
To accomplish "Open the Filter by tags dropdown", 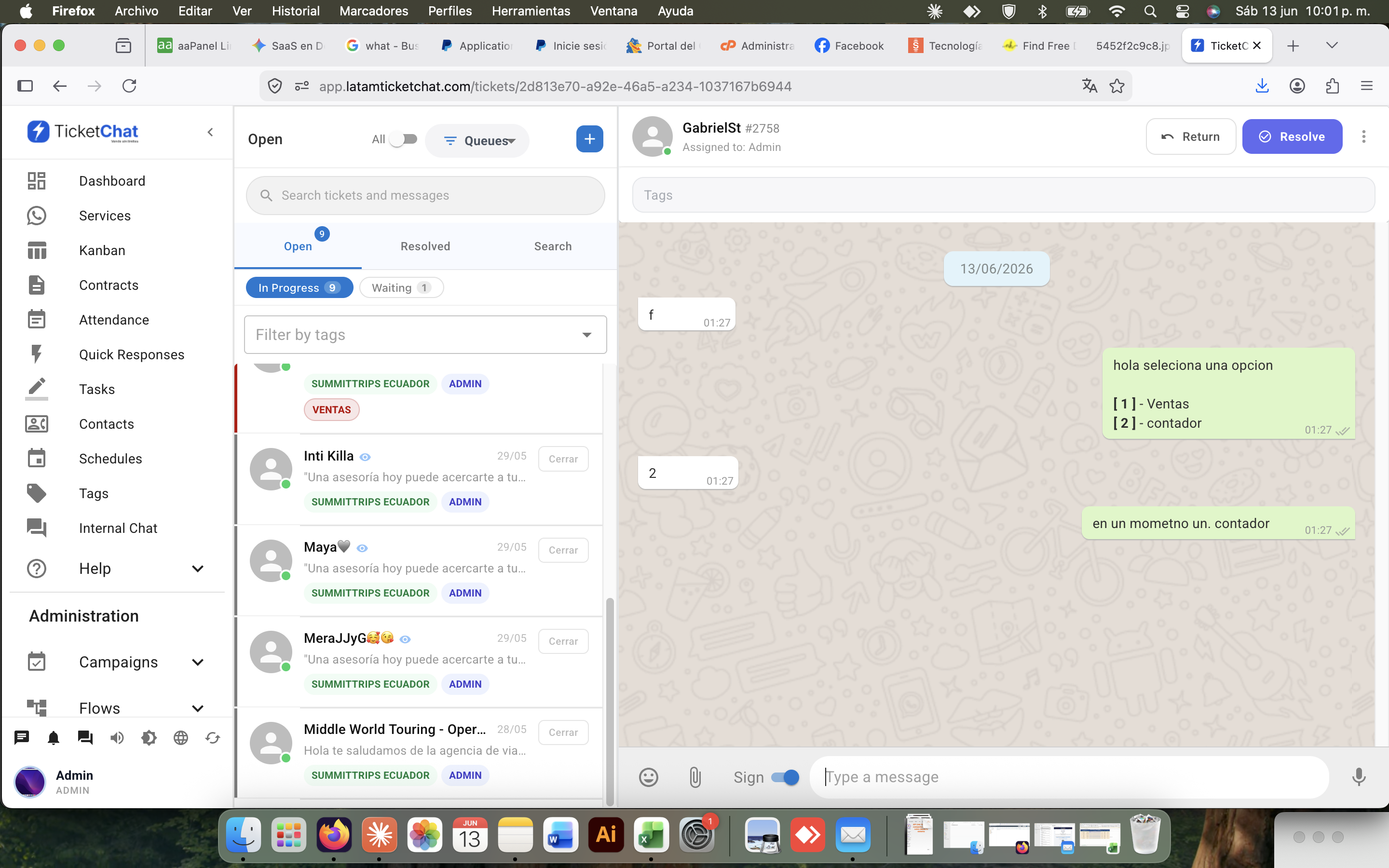I will click(425, 335).
